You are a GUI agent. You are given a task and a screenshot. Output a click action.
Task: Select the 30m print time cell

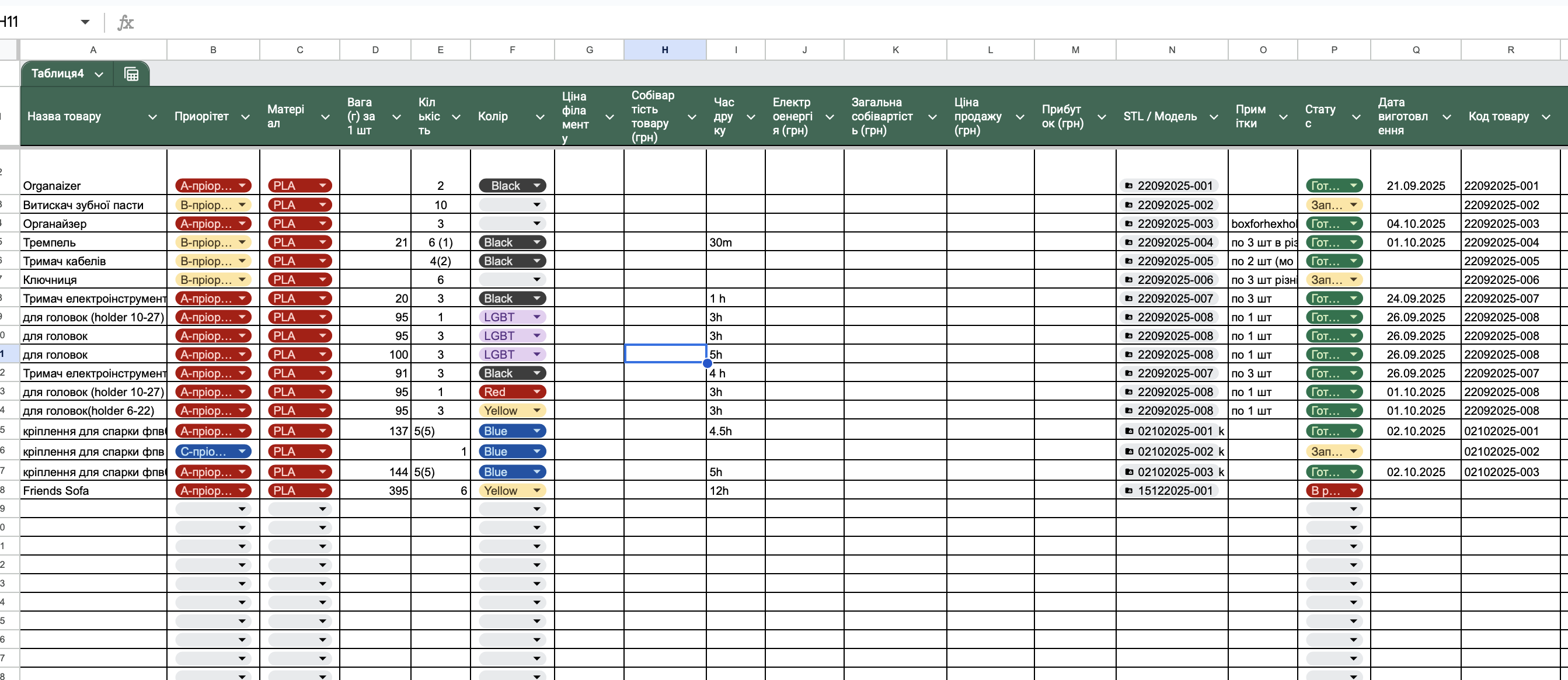pos(736,242)
